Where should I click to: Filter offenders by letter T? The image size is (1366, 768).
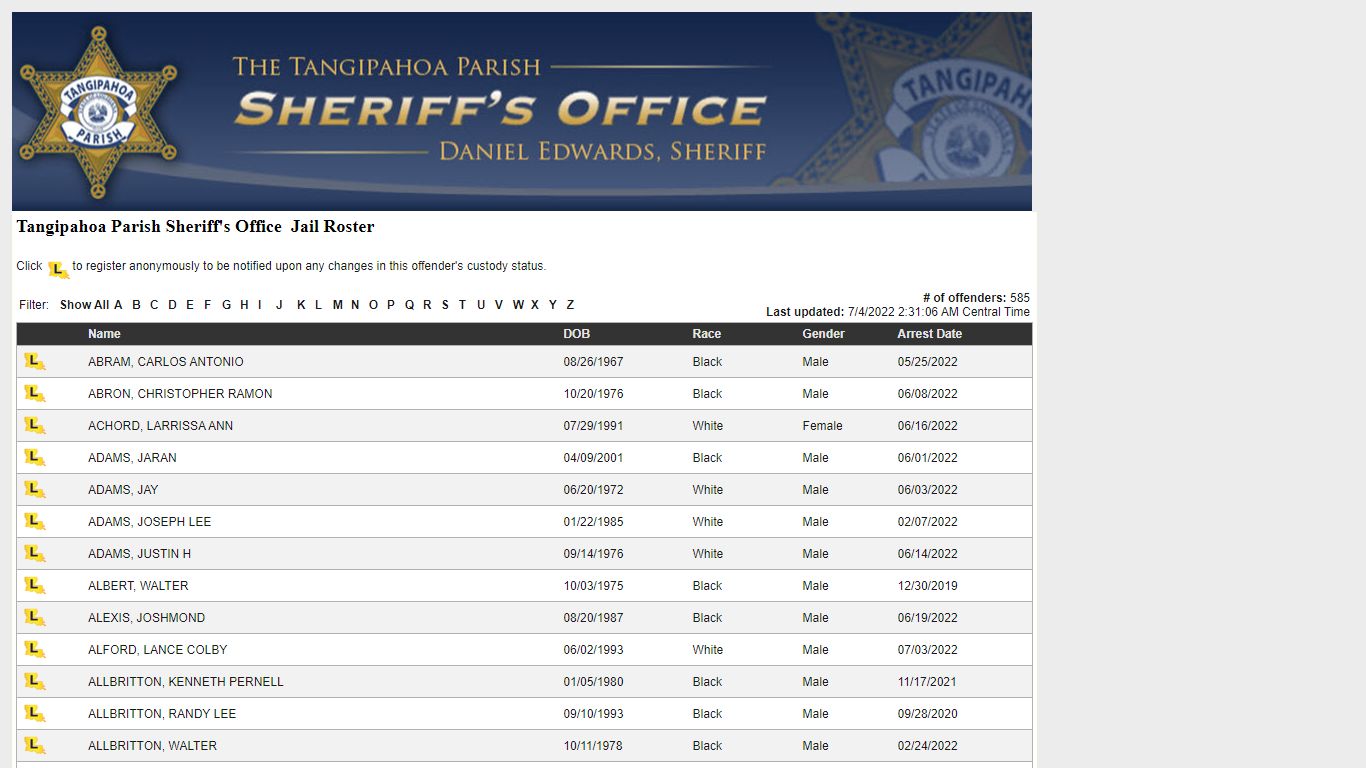[462, 305]
